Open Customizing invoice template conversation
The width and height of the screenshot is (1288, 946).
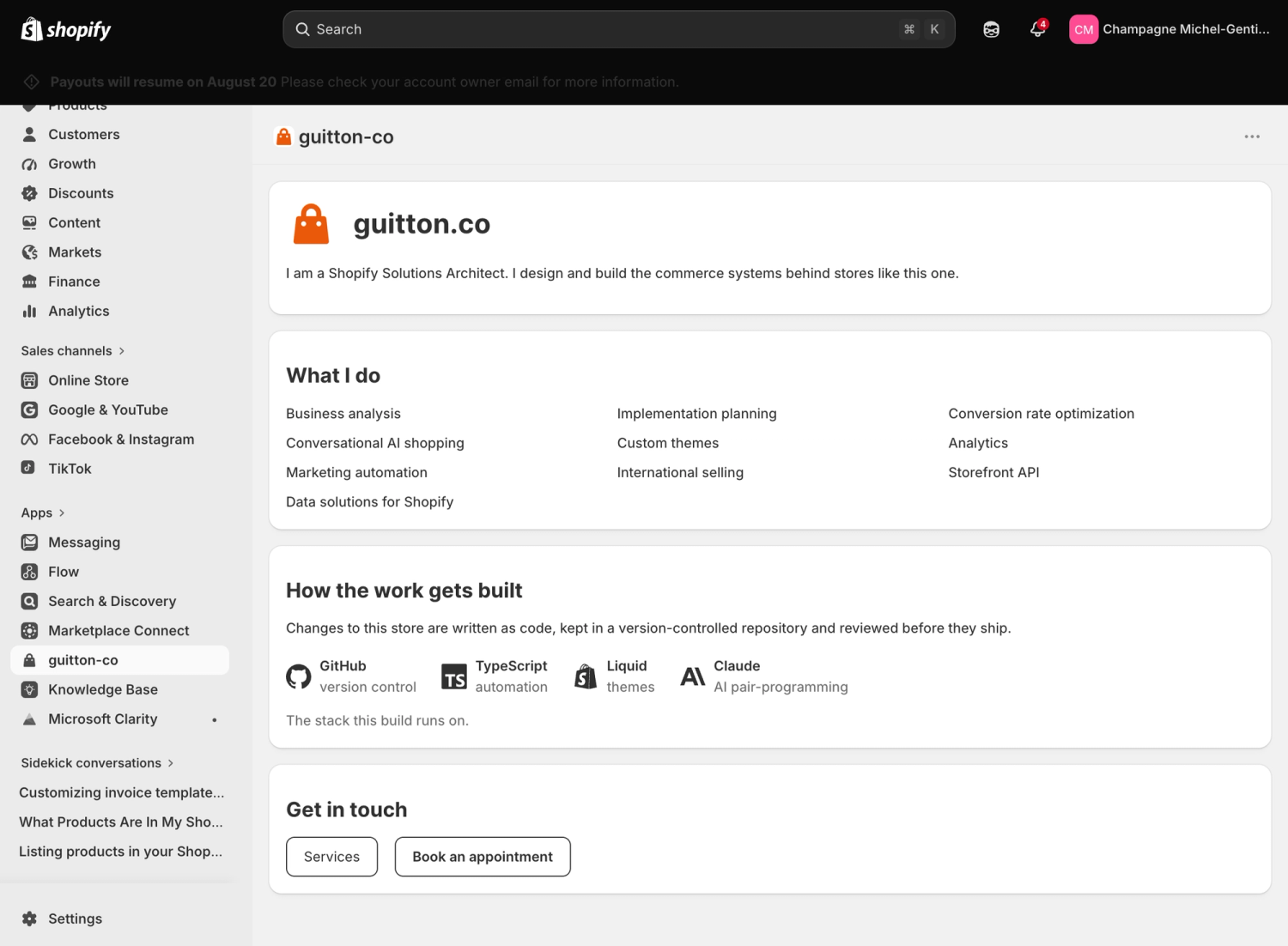click(121, 792)
